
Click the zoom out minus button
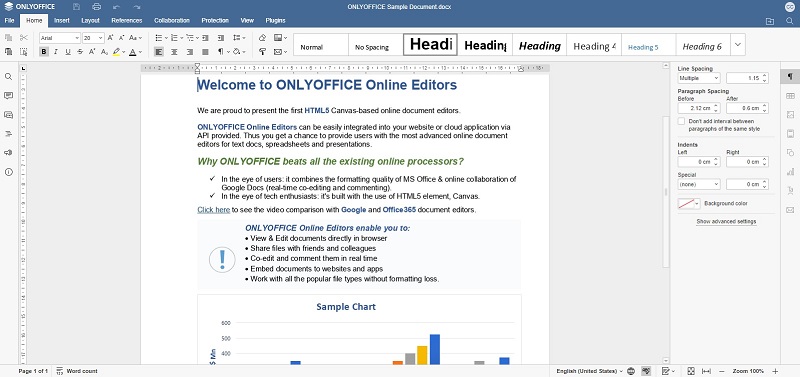coord(721,371)
